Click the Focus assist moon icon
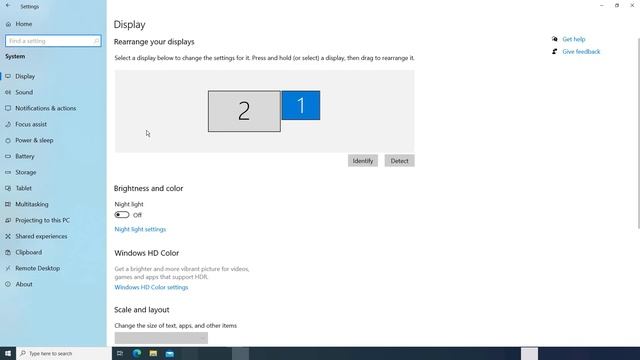The image size is (640, 360). [8, 124]
